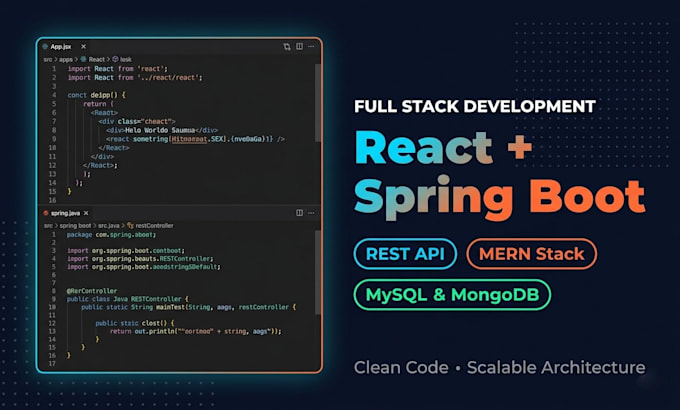Open 'React' breadcrumb segment
This screenshot has width=680, height=410.
click(x=97, y=59)
